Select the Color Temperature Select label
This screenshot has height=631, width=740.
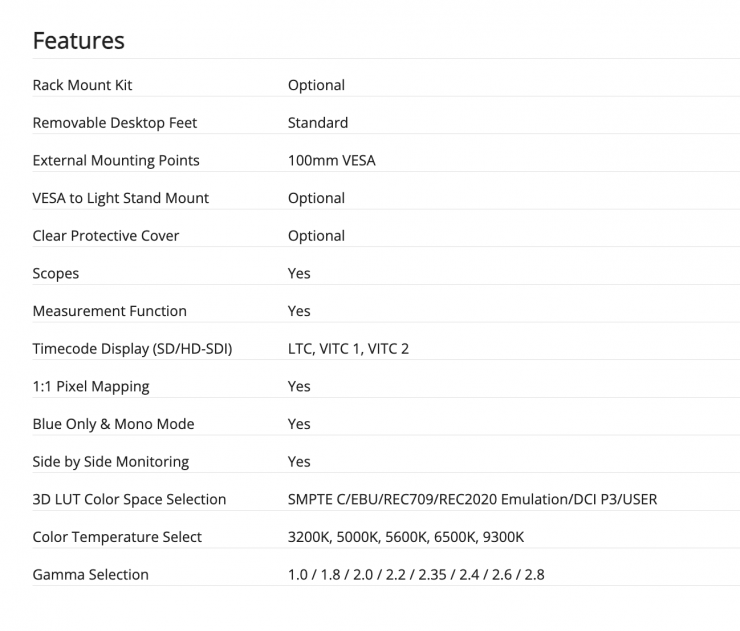[117, 537]
